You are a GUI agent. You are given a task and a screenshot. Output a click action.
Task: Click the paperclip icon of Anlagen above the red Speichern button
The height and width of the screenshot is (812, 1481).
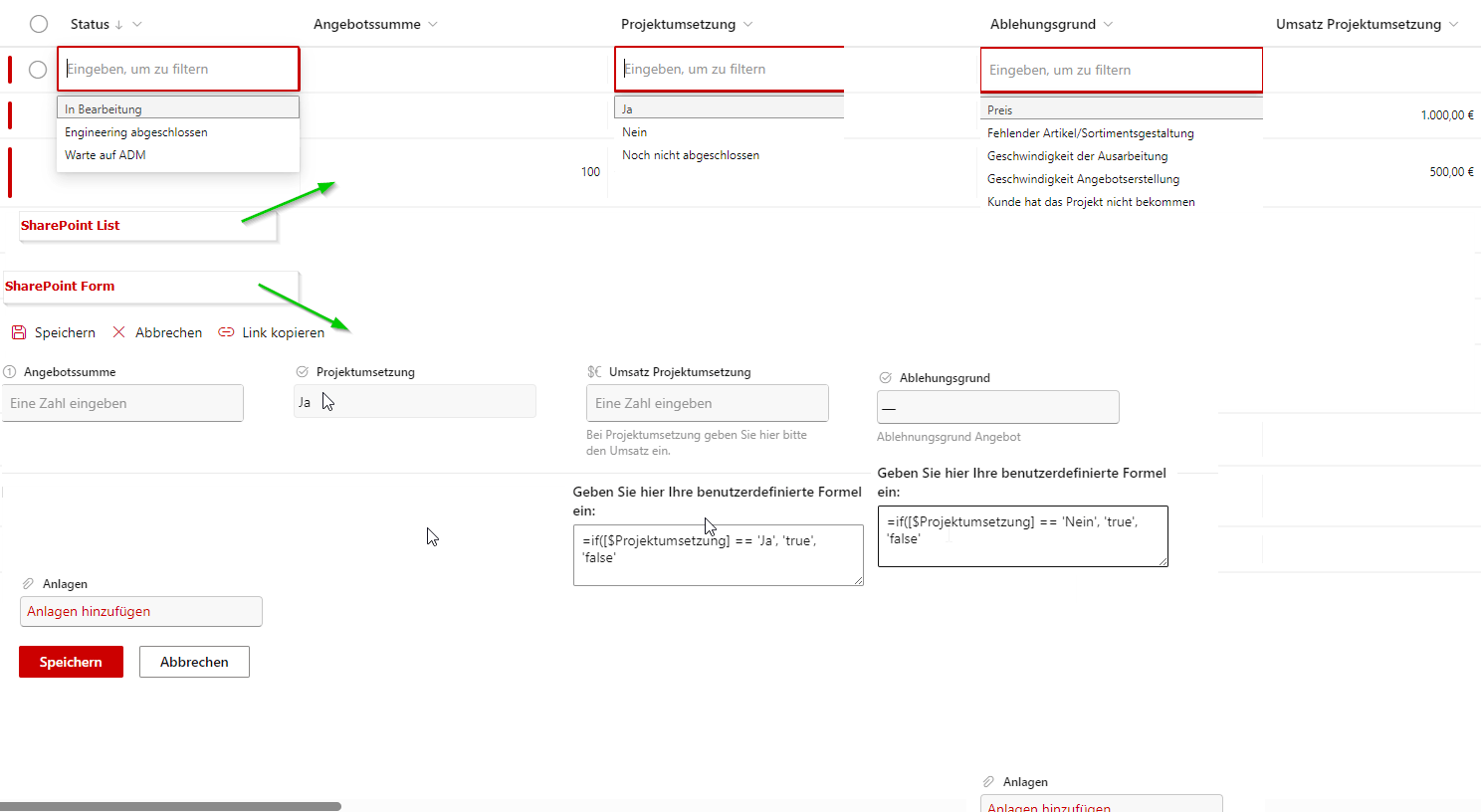28,584
